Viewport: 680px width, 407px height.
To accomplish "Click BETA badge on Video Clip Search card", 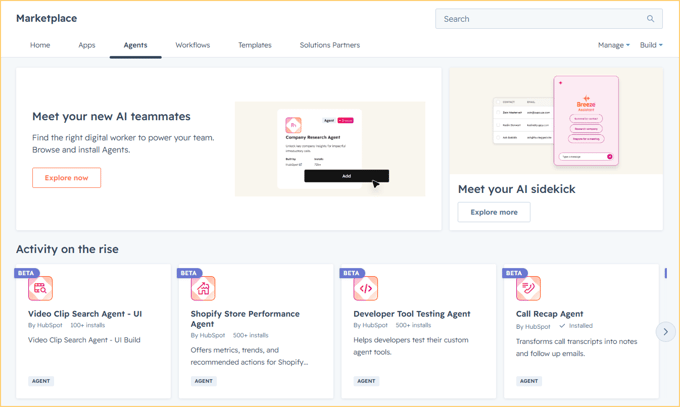I will click(x=26, y=273).
